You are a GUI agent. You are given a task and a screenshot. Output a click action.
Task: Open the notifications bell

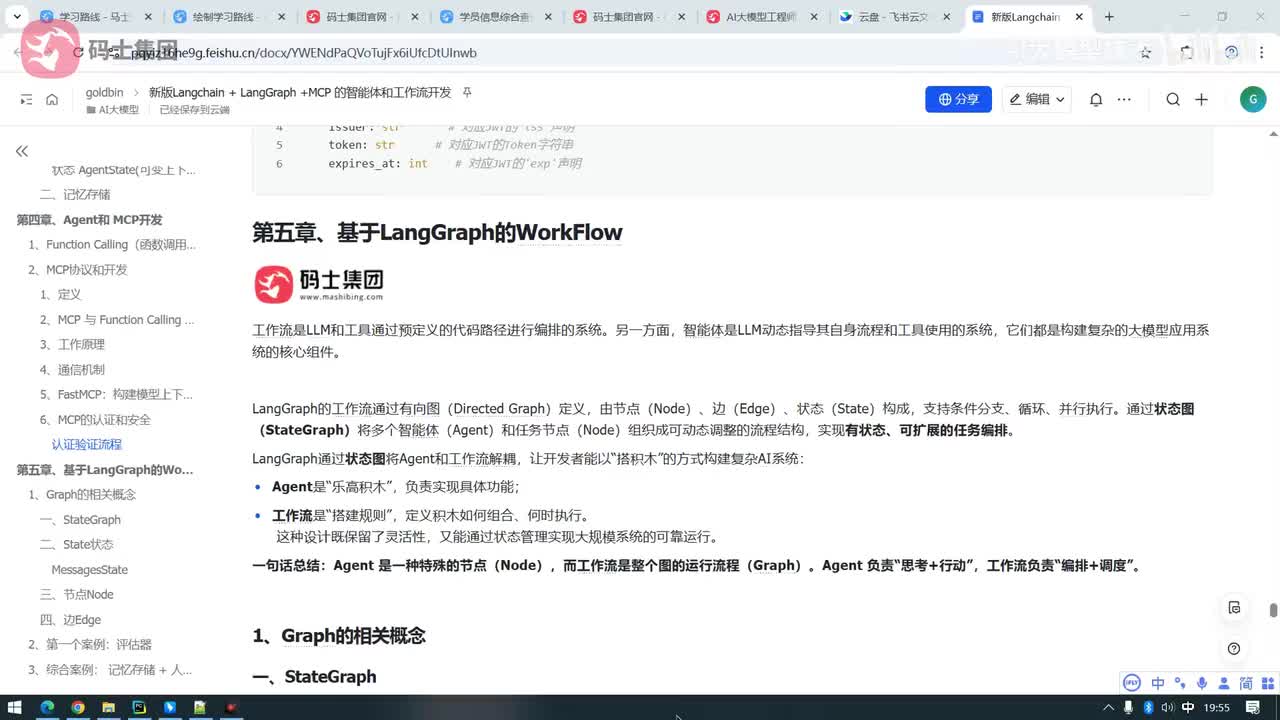tap(1096, 99)
